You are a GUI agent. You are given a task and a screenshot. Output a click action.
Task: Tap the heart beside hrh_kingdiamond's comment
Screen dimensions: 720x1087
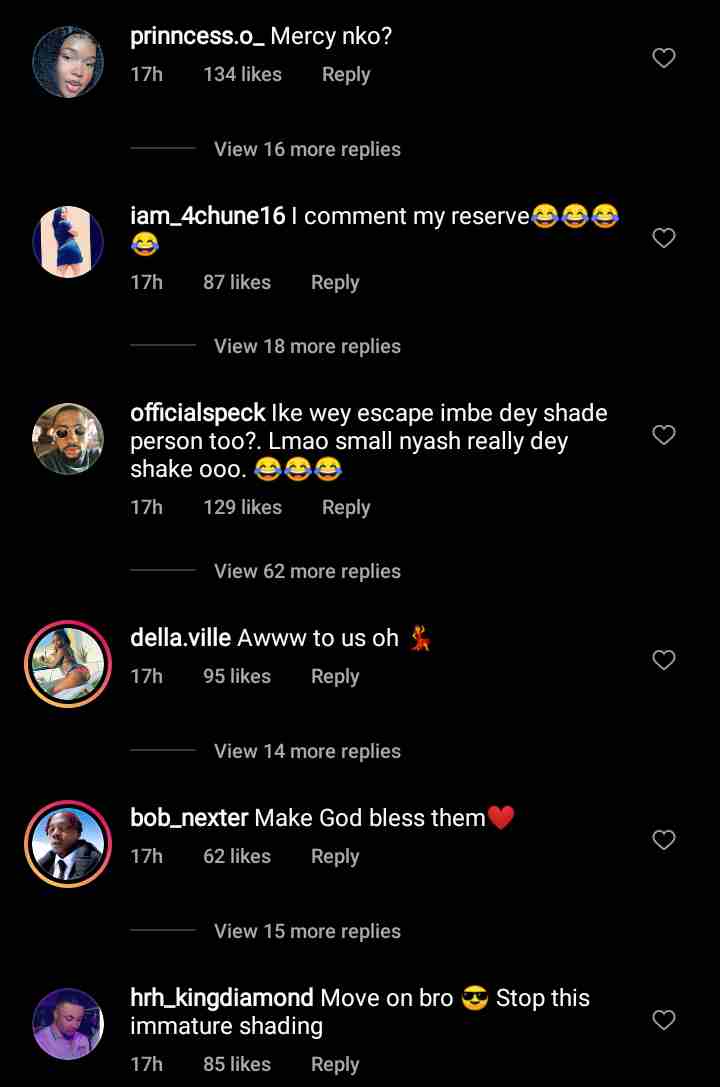(x=664, y=1020)
